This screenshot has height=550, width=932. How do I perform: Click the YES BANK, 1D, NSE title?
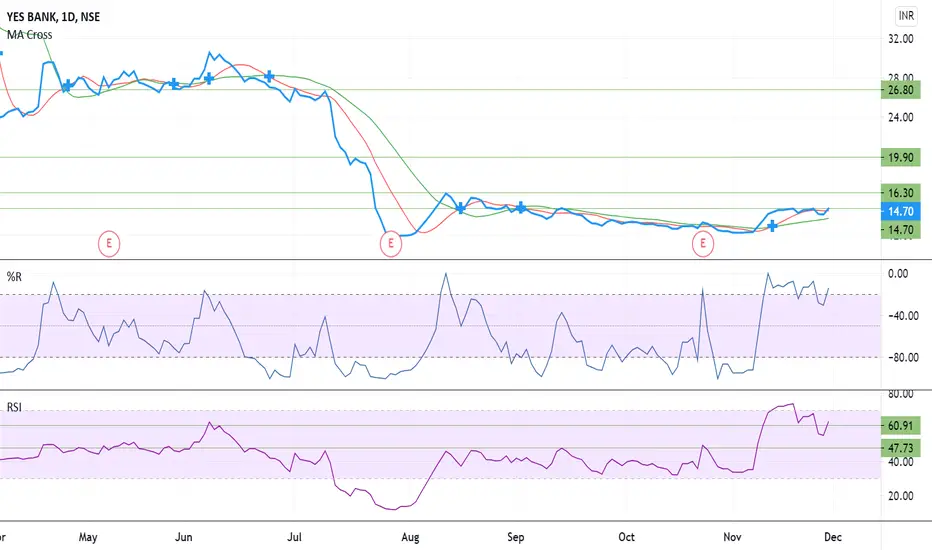pyautogui.click(x=53, y=17)
